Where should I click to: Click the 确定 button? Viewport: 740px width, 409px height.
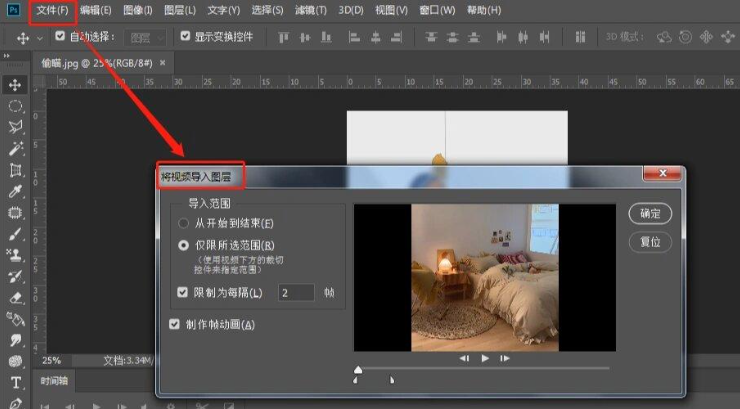pos(649,213)
